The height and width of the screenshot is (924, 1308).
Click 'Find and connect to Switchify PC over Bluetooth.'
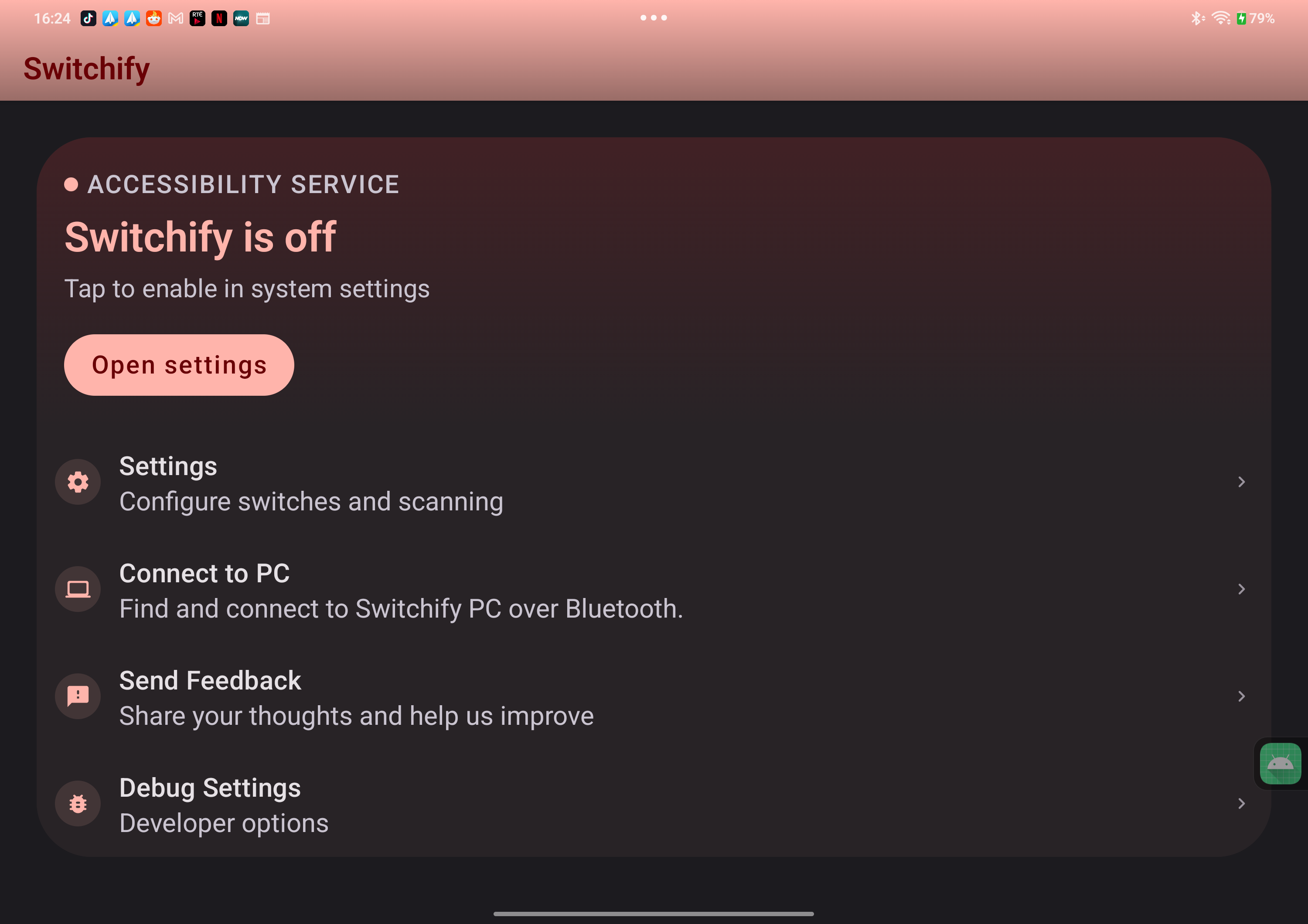click(x=401, y=608)
